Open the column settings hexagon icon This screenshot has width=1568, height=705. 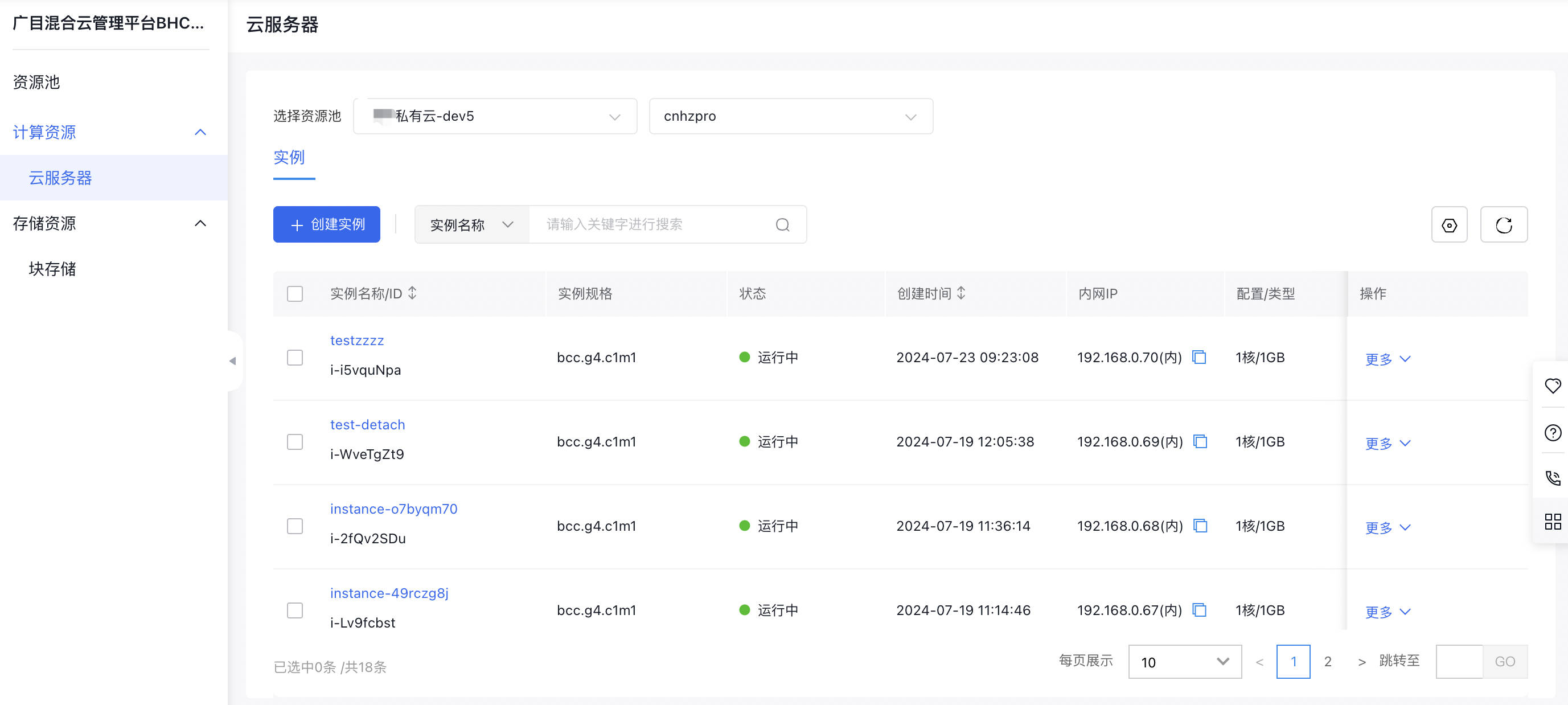(1448, 224)
